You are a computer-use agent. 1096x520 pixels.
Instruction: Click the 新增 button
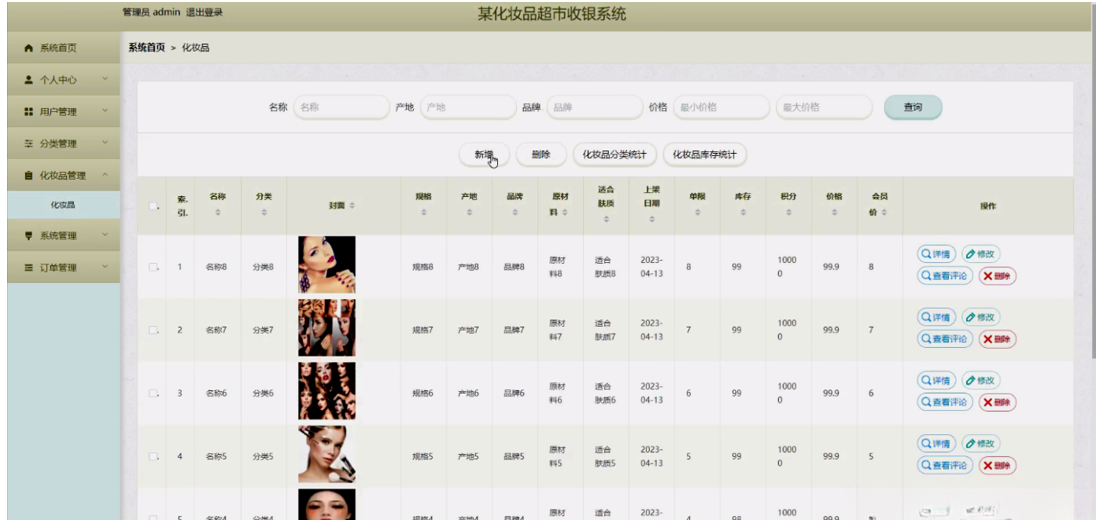(484, 155)
